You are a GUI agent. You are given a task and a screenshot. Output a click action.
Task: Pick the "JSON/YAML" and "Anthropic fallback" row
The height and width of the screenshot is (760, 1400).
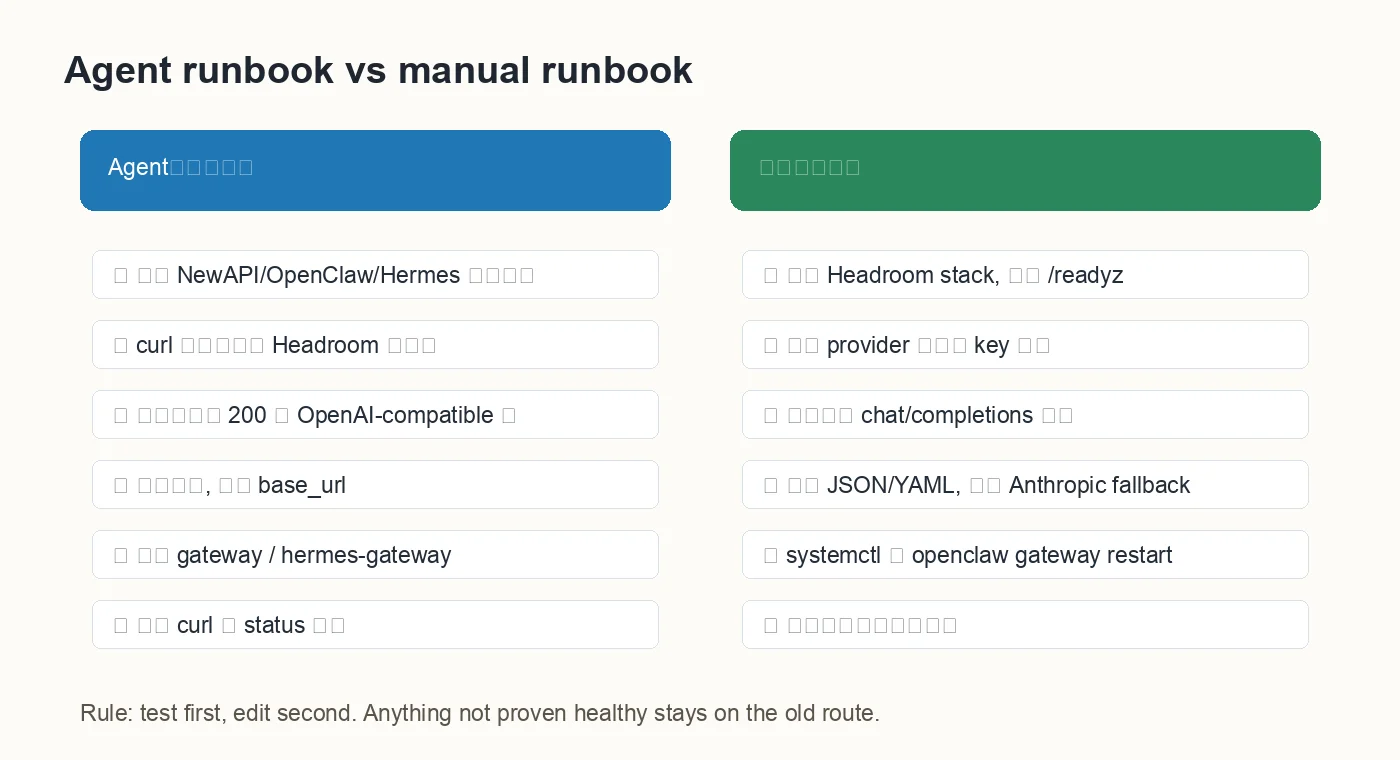pyautogui.click(x=1025, y=484)
